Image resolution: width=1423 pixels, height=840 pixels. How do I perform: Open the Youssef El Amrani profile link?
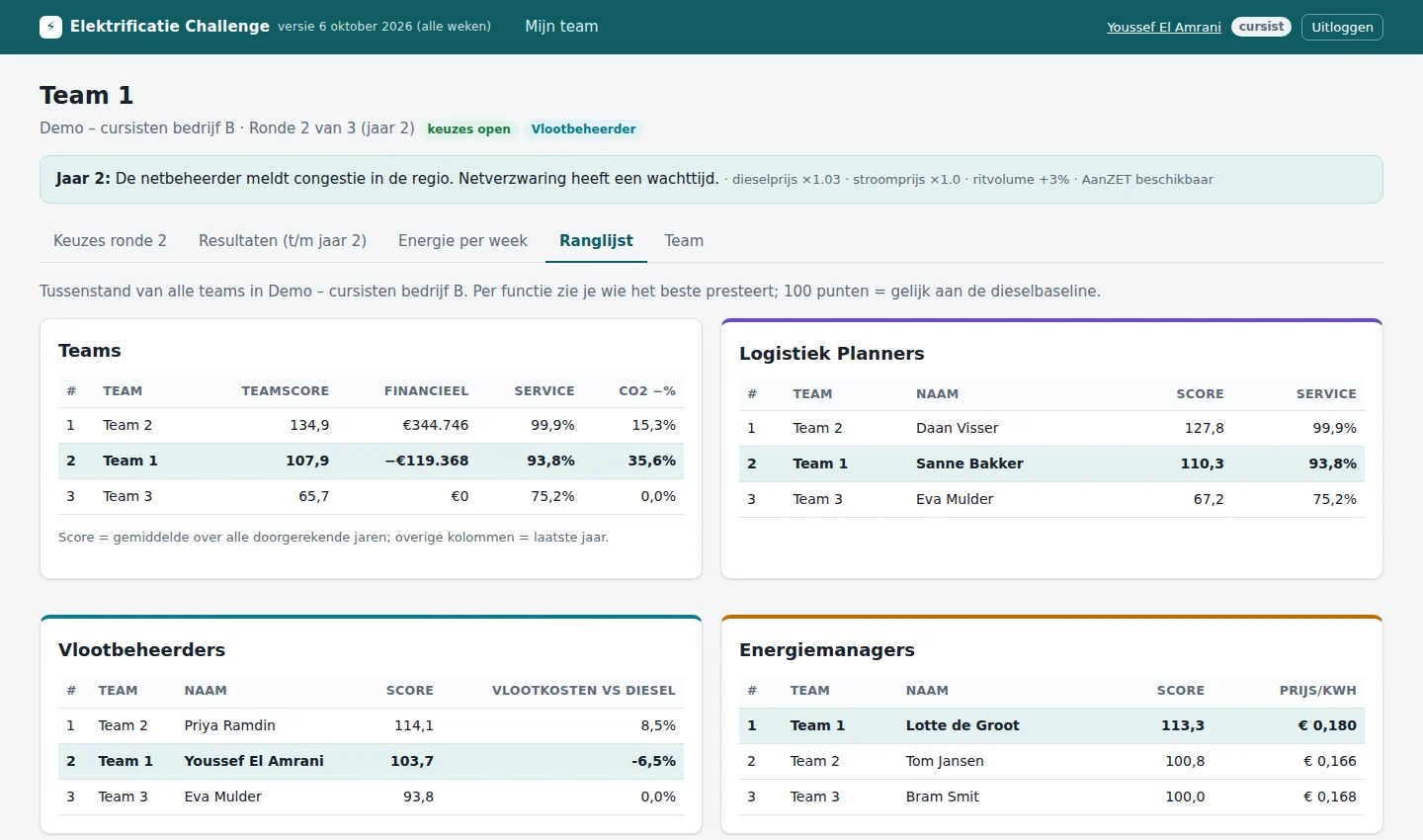tap(1164, 27)
